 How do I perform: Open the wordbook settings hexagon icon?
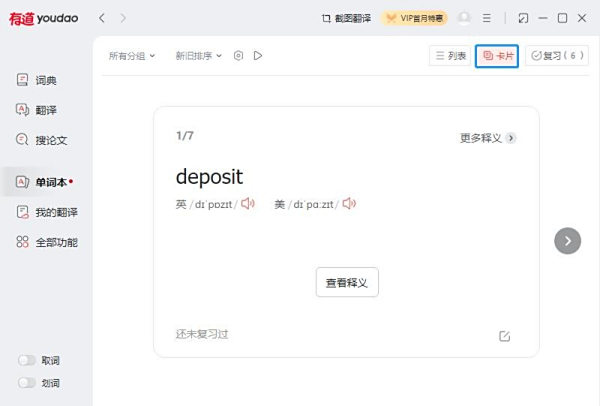(x=238, y=56)
